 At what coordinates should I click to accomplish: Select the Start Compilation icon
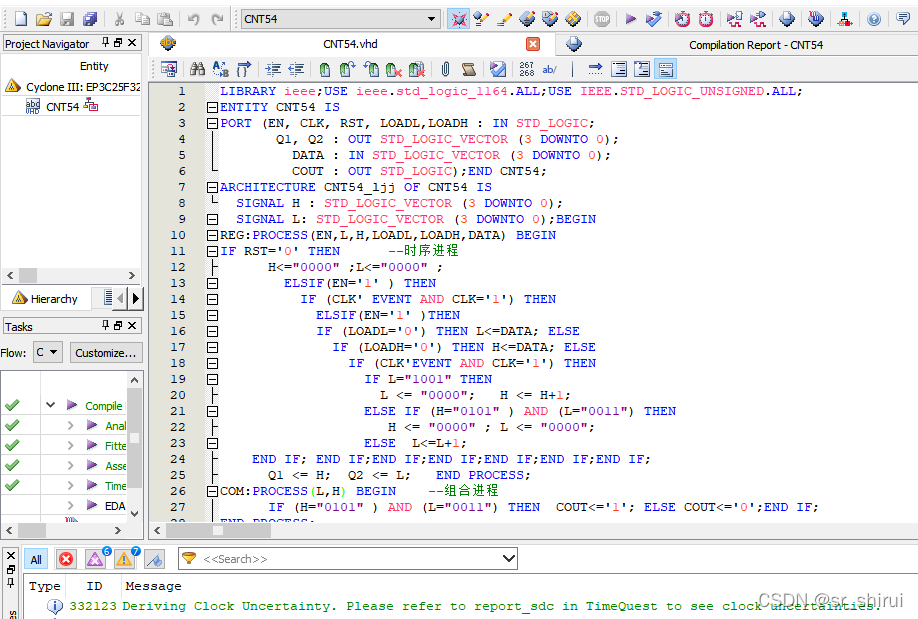[631, 17]
